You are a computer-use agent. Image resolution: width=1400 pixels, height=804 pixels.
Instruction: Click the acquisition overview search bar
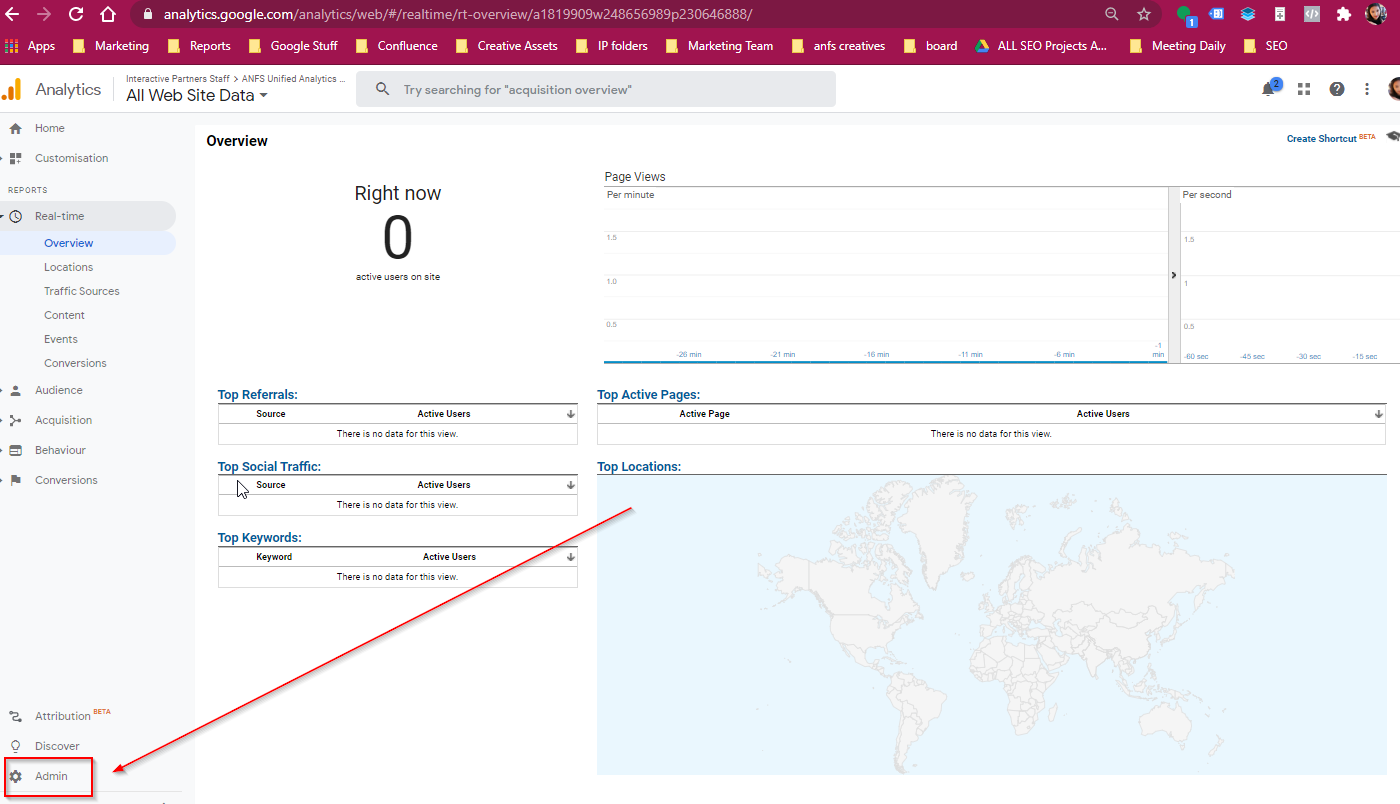pos(596,89)
